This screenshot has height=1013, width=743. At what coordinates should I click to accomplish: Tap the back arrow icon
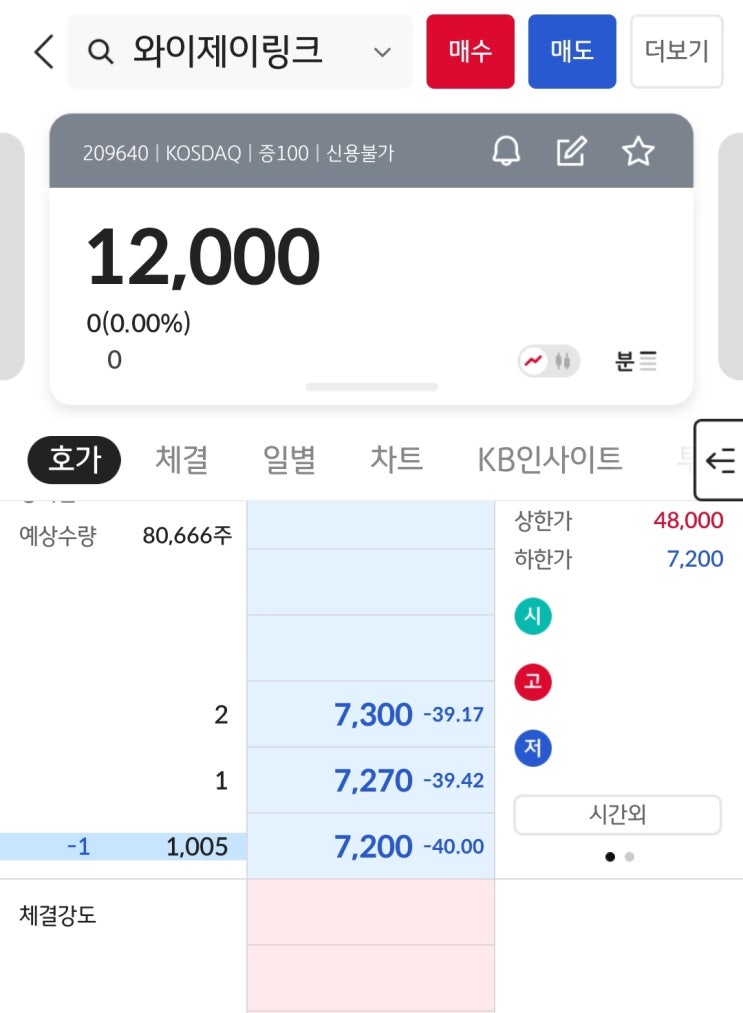coord(44,52)
